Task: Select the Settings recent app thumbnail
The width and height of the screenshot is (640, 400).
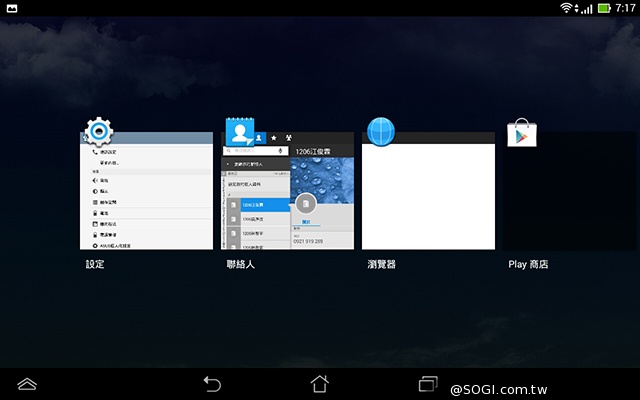Action: click(146, 191)
